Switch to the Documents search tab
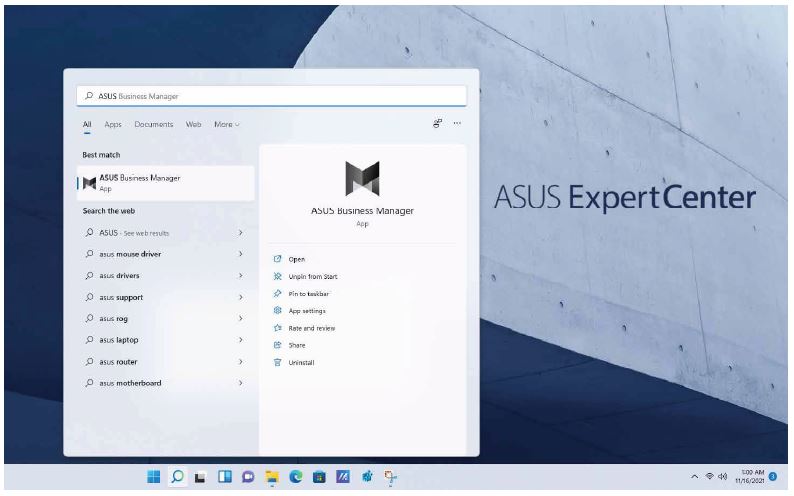Image resolution: width=794 pixels, height=496 pixels. point(154,124)
